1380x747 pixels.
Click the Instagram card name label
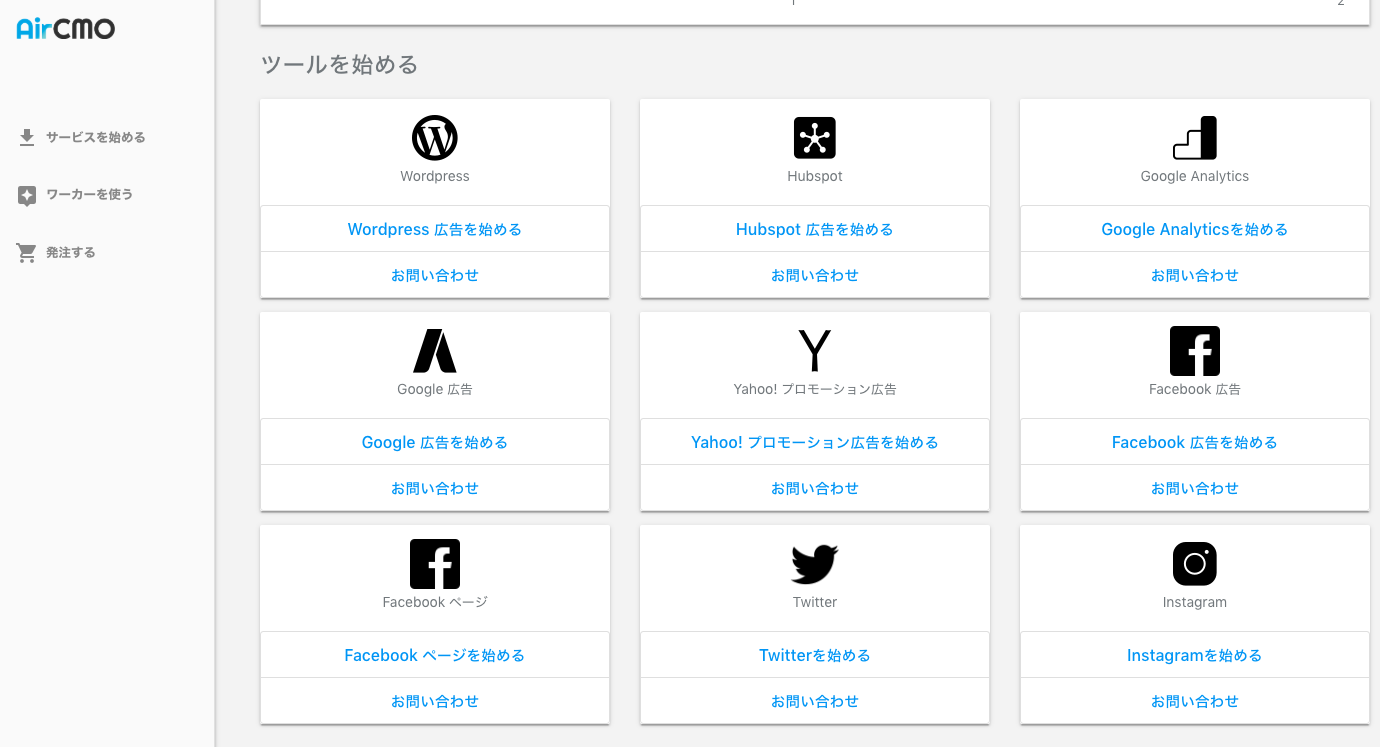1195,602
